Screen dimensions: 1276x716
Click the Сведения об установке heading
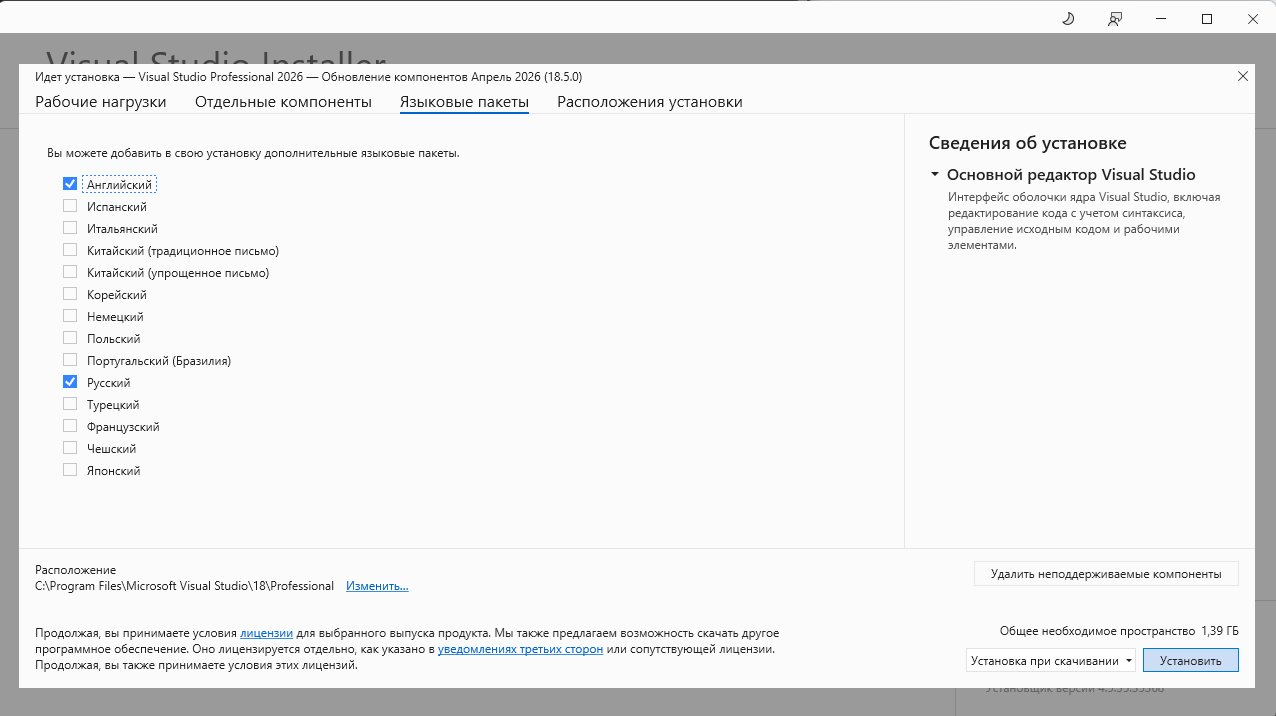(x=1028, y=143)
